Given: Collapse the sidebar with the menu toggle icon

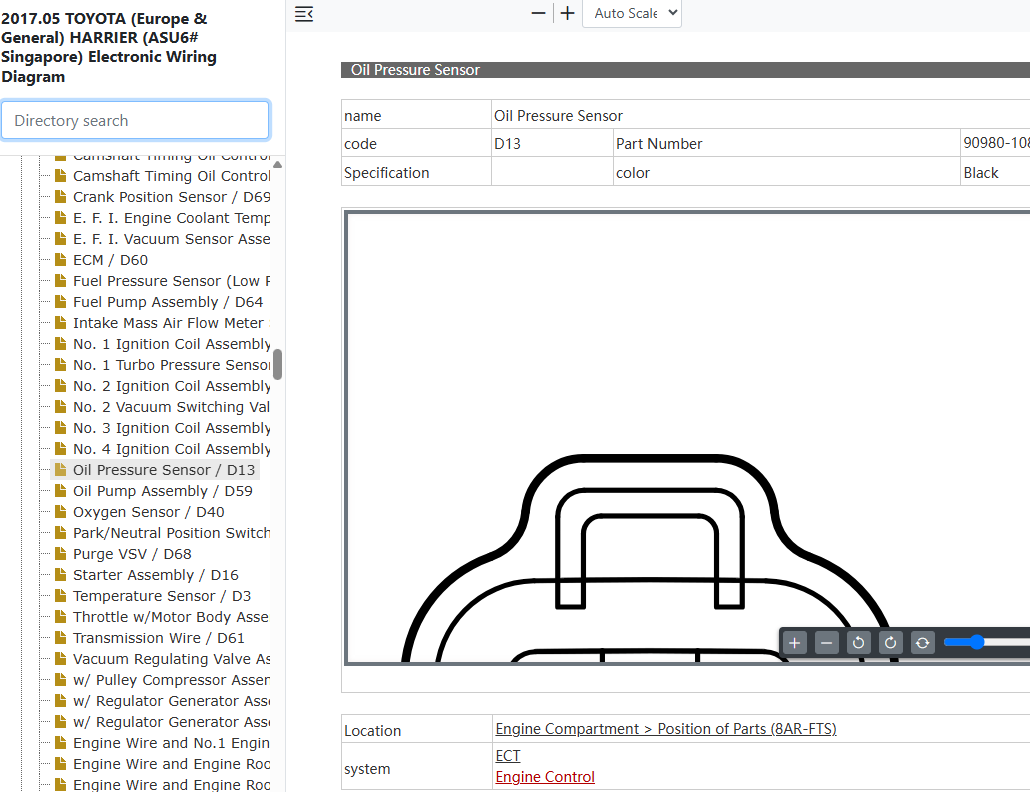Looking at the screenshot, I should click(303, 13).
